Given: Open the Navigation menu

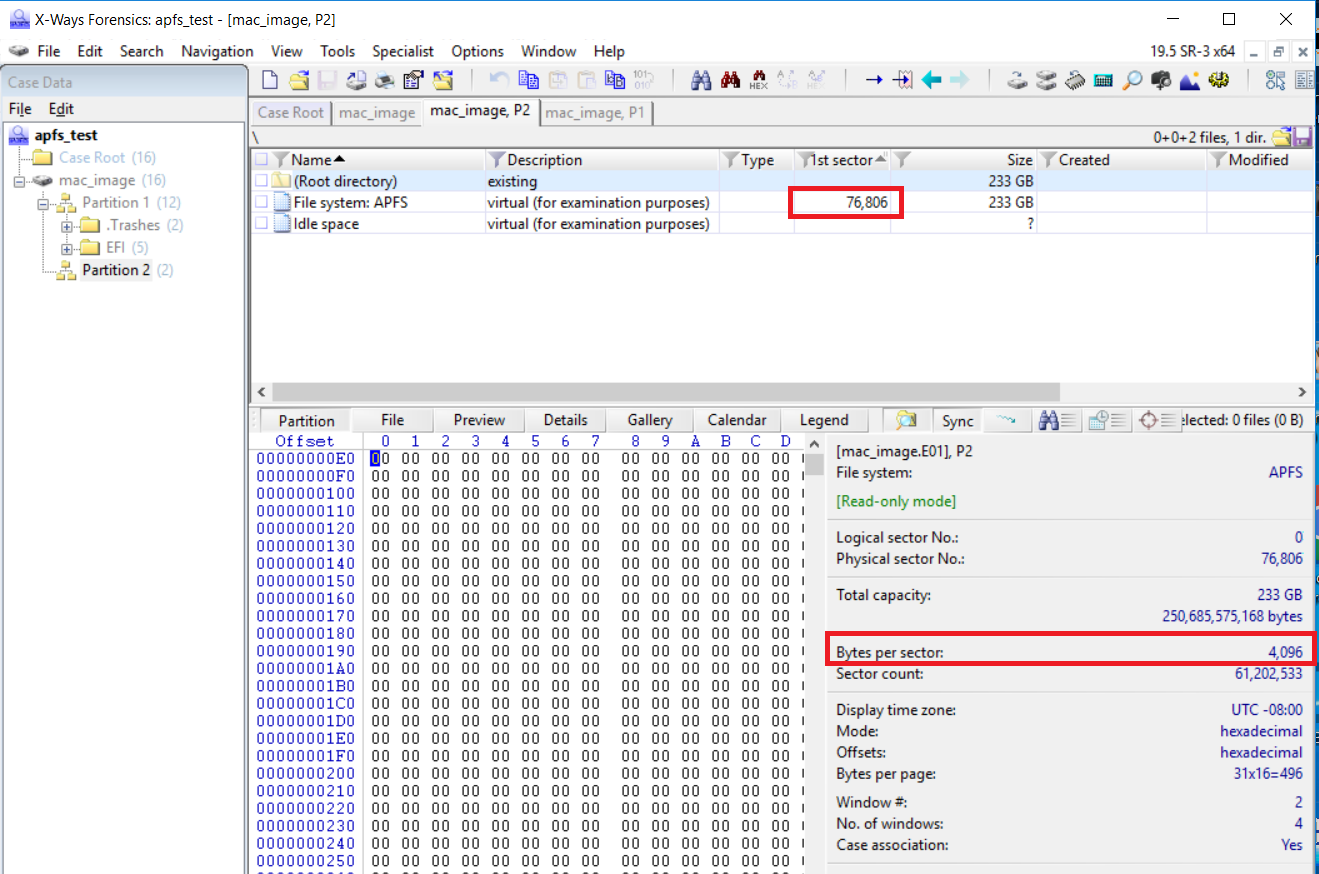Looking at the screenshot, I should point(217,51).
